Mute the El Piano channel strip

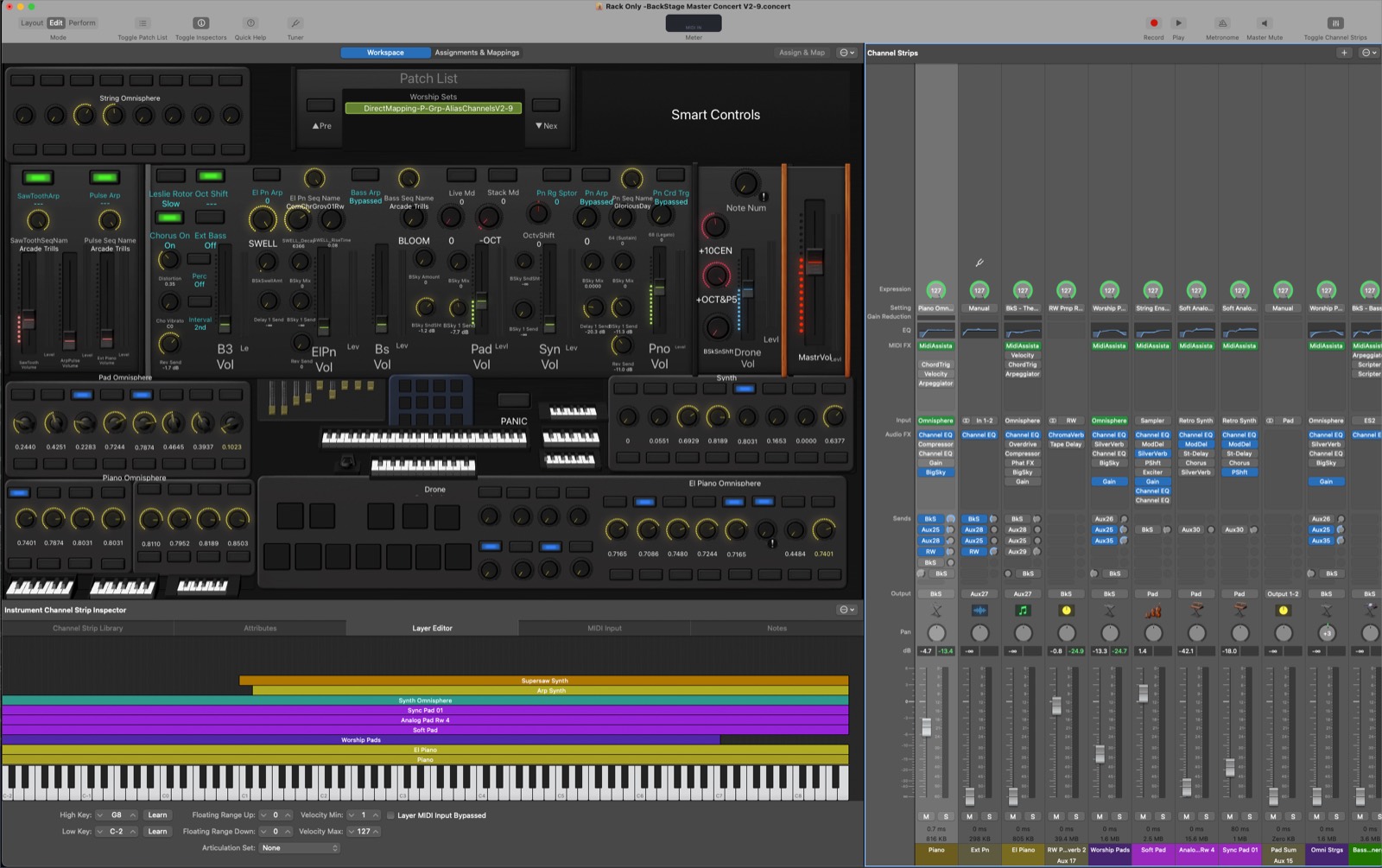tap(1013, 816)
